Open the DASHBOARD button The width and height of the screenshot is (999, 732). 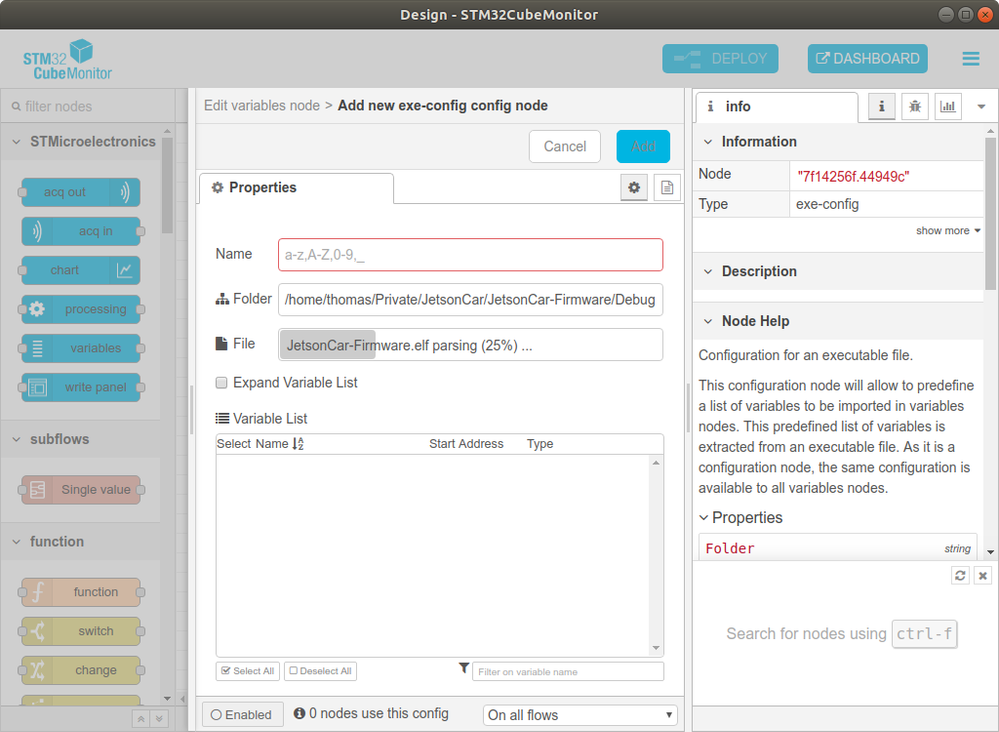pos(867,59)
